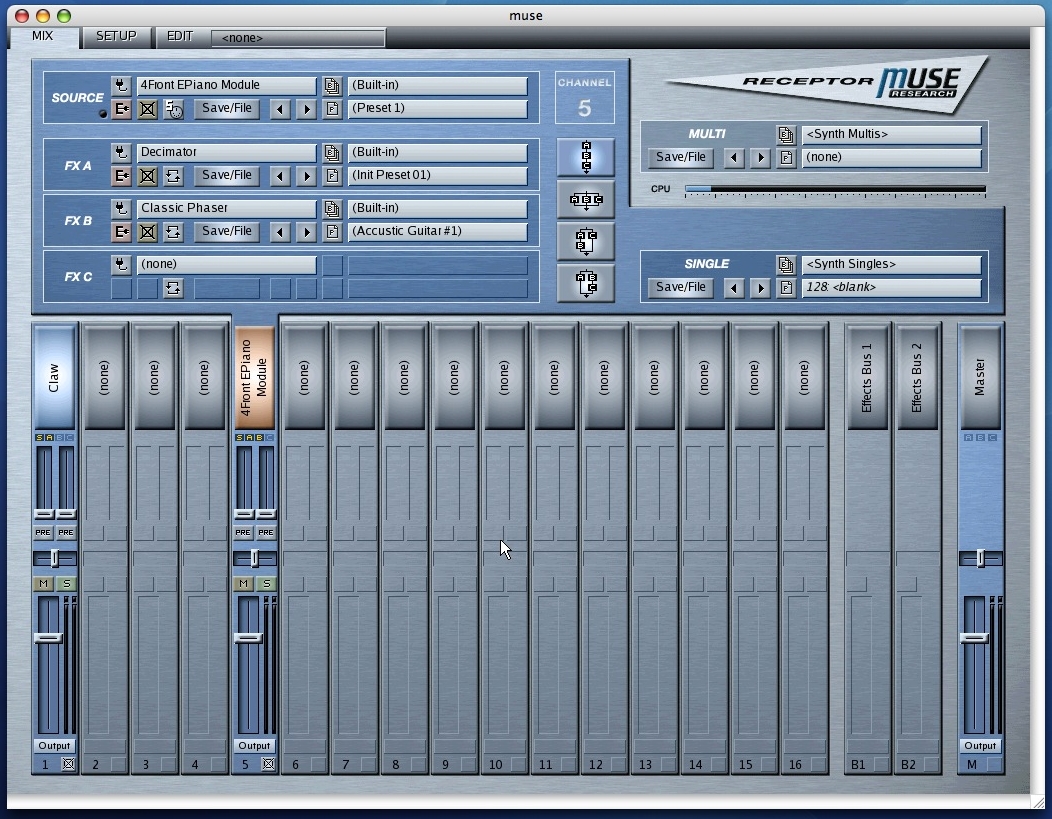Click the FX B preset page icon
1052x819 pixels.
click(332, 232)
